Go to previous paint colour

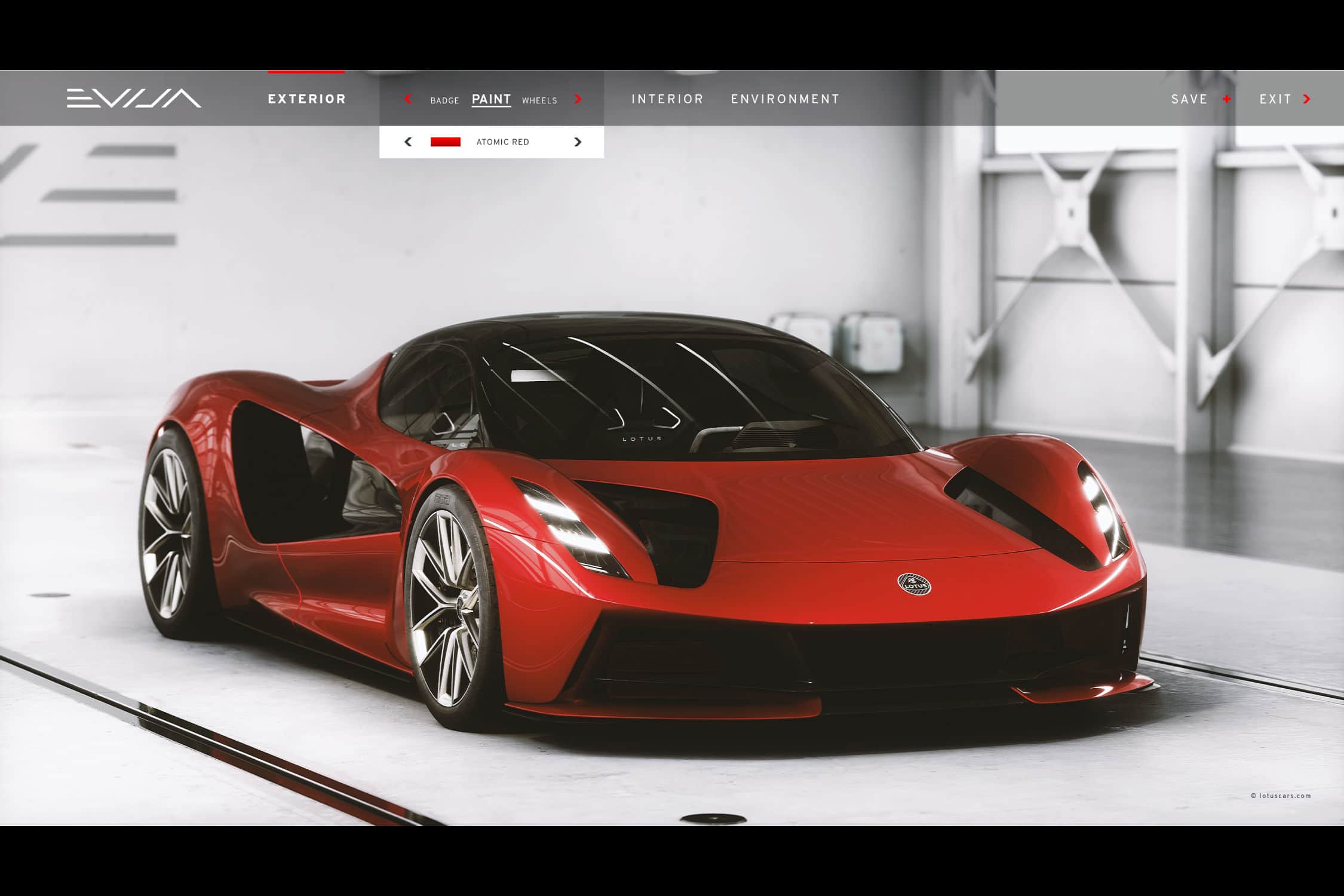tap(408, 142)
